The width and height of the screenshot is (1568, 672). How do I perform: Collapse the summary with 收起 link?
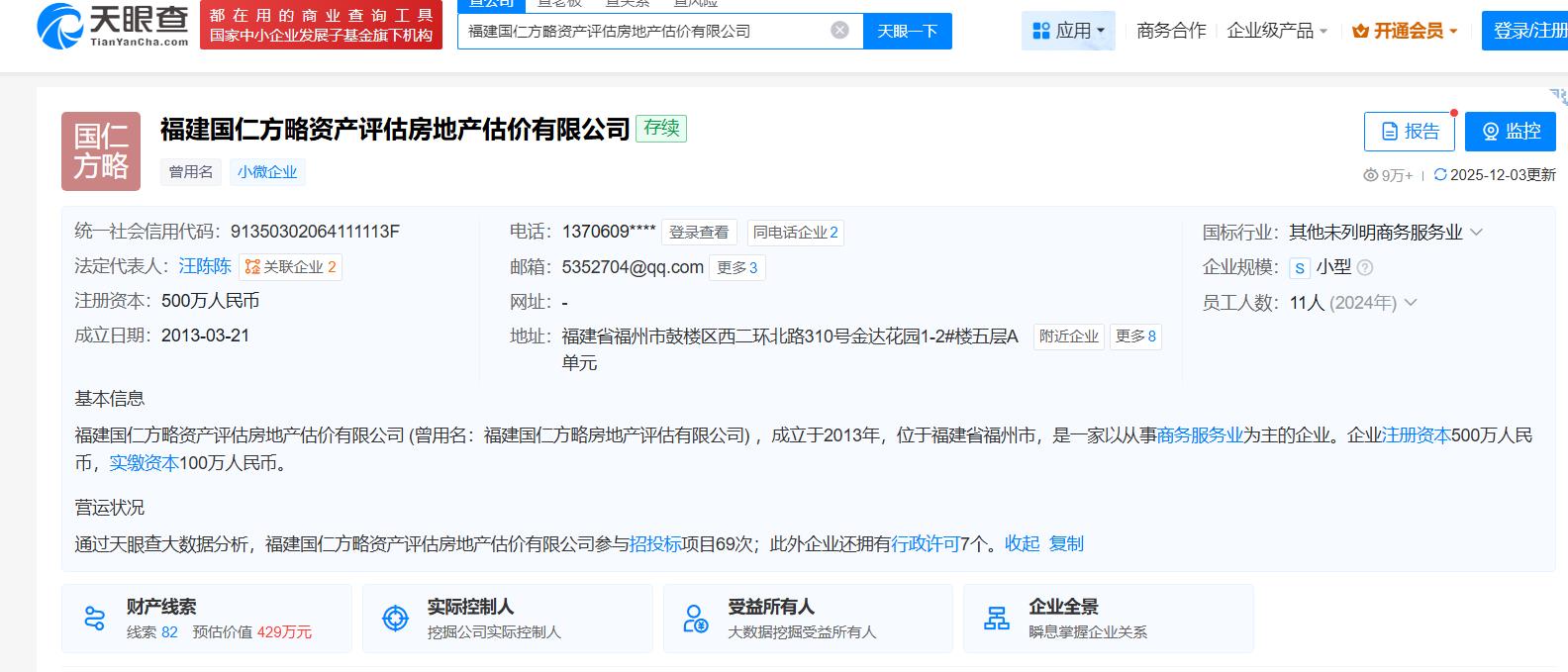point(1022,543)
